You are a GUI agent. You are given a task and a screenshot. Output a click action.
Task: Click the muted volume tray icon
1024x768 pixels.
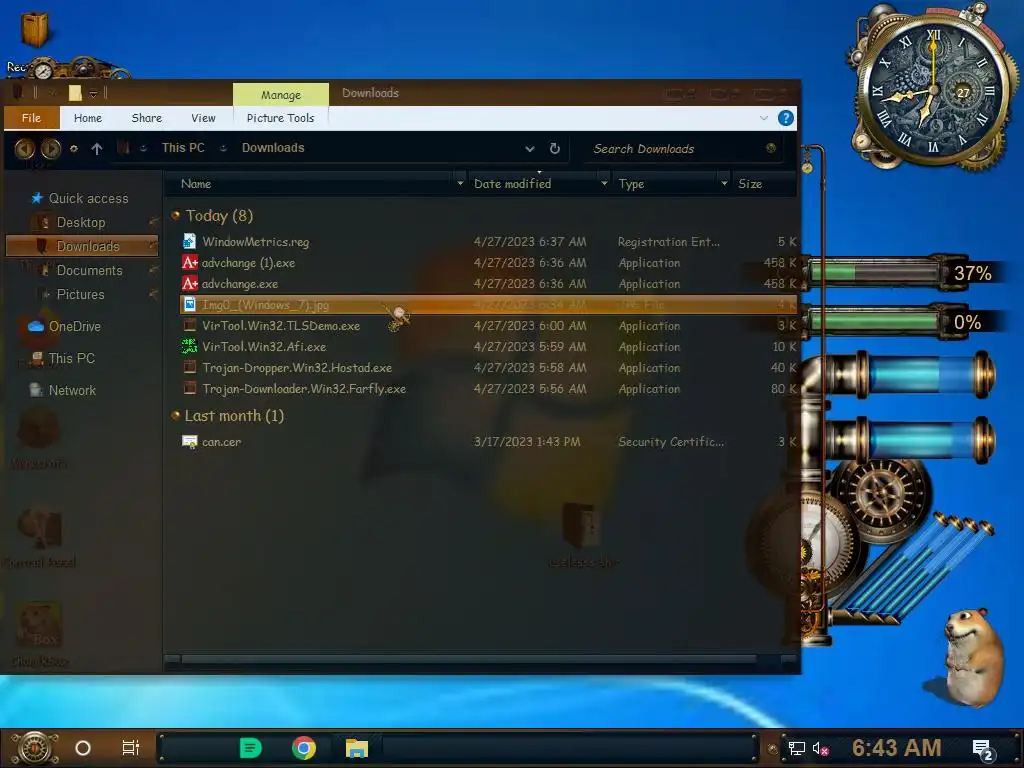point(820,748)
